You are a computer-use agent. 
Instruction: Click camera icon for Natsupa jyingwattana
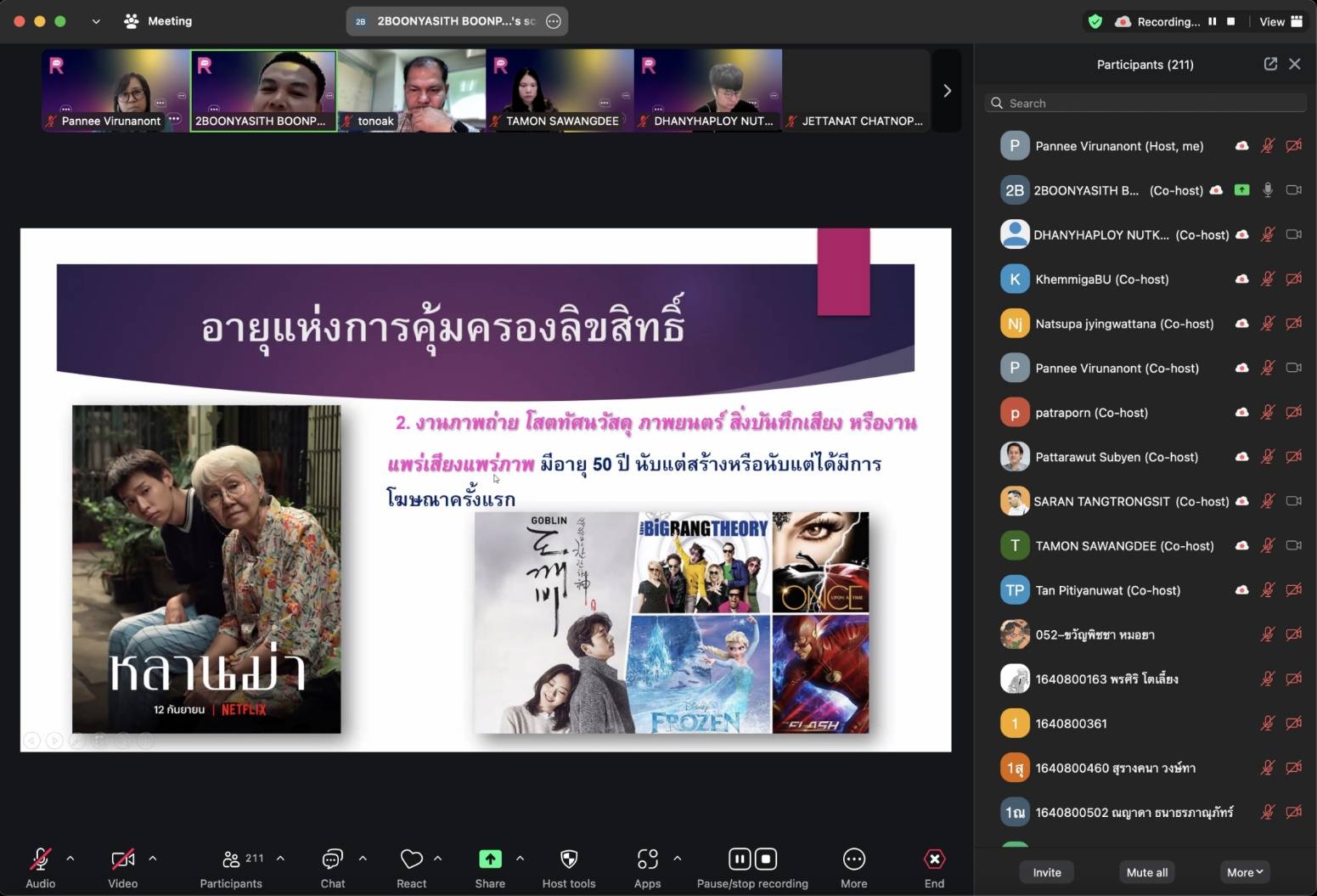click(x=1294, y=324)
